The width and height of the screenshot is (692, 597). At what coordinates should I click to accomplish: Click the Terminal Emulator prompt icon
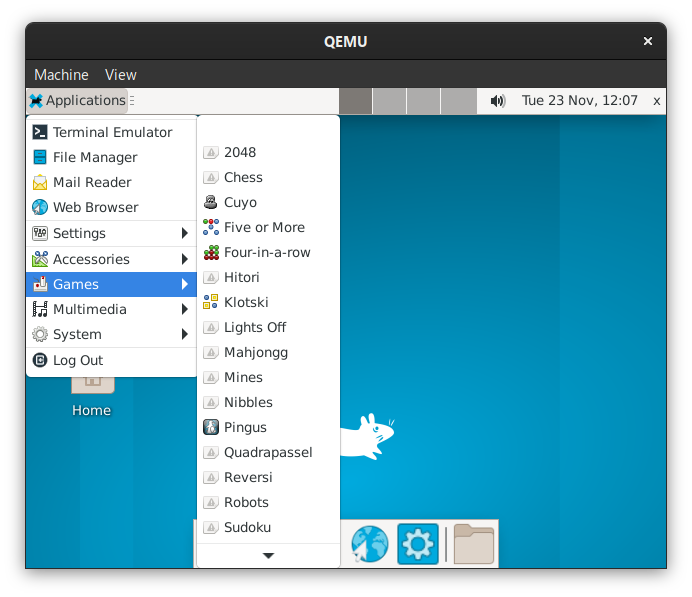40,132
